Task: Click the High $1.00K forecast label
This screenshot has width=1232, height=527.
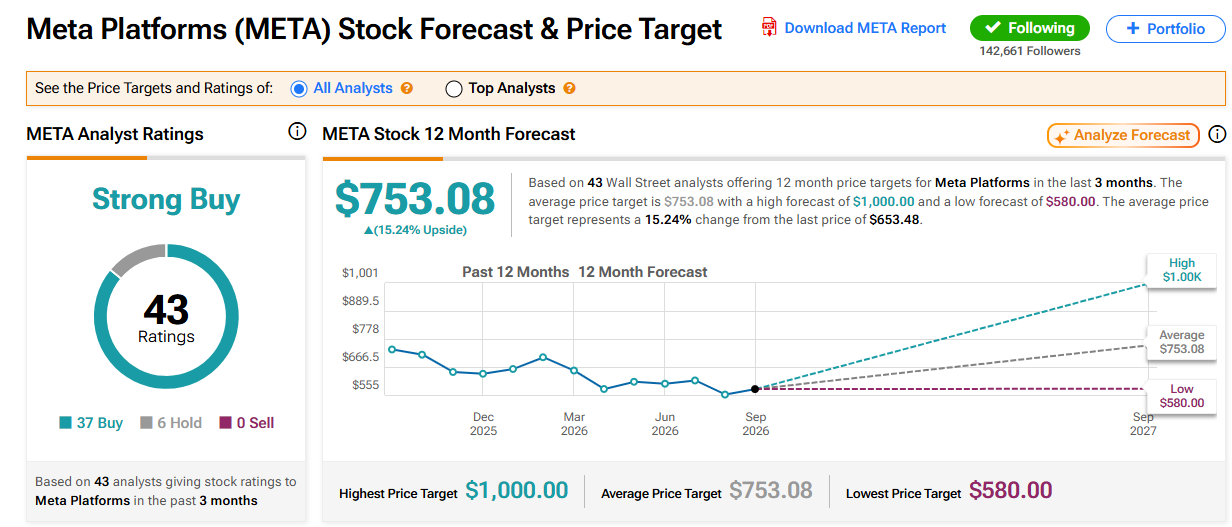Action: tap(1182, 270)
